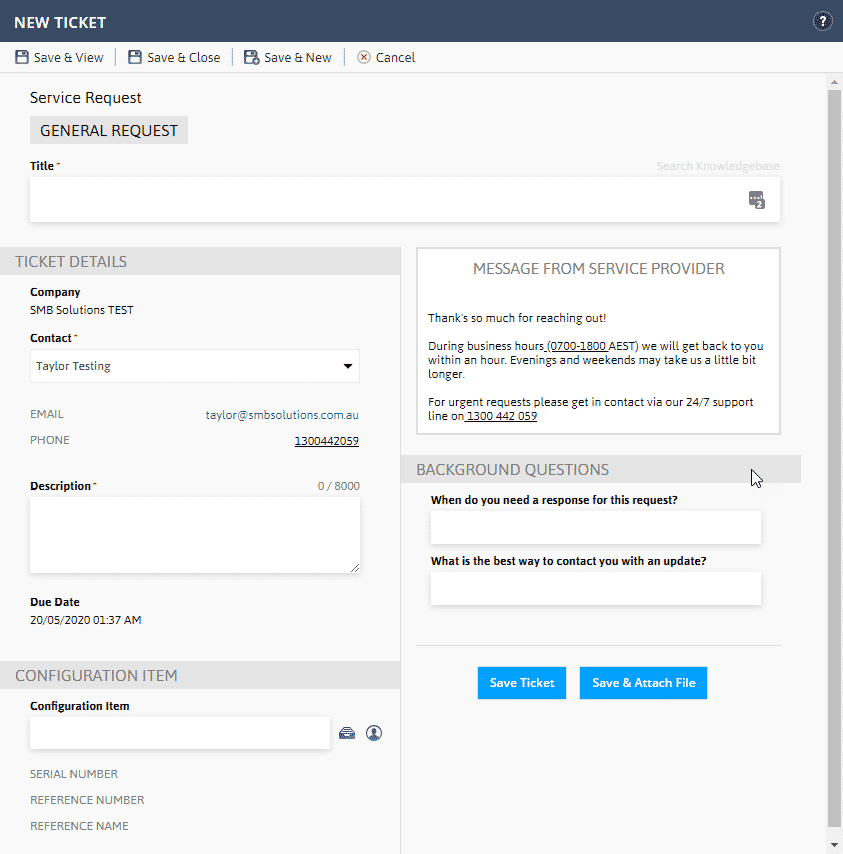Click the REFERENCE NAME label
Viewport: 843px width, 854px height.
(x=79, y=826)
